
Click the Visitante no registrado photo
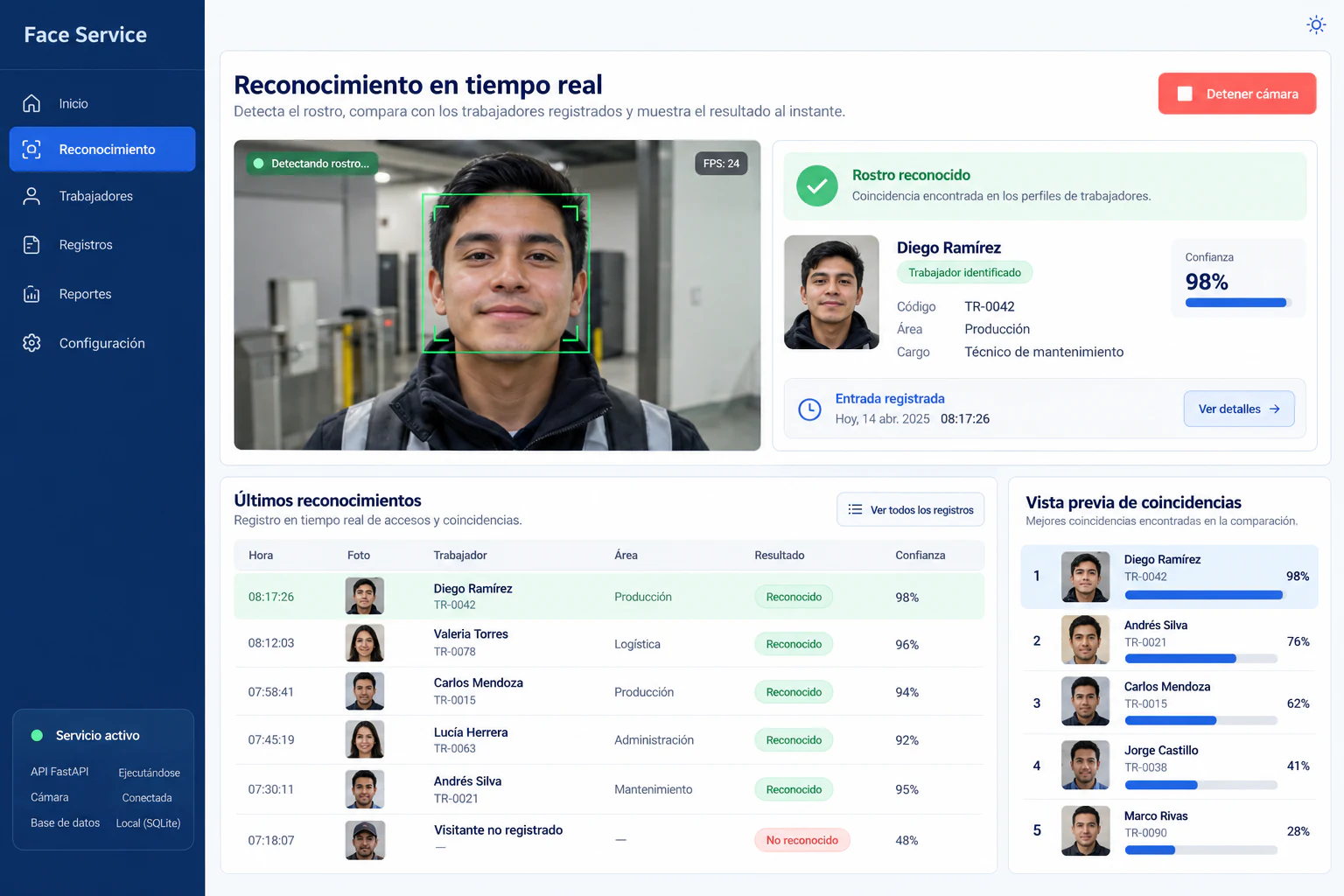coord(365,840)
